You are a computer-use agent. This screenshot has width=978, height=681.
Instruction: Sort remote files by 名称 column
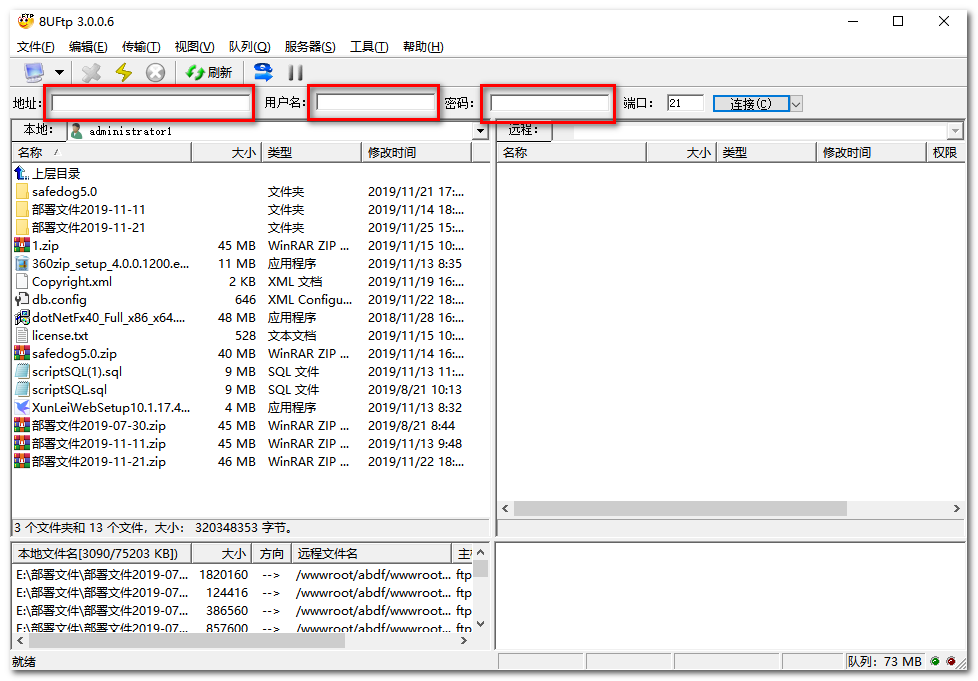pos(571,153)
